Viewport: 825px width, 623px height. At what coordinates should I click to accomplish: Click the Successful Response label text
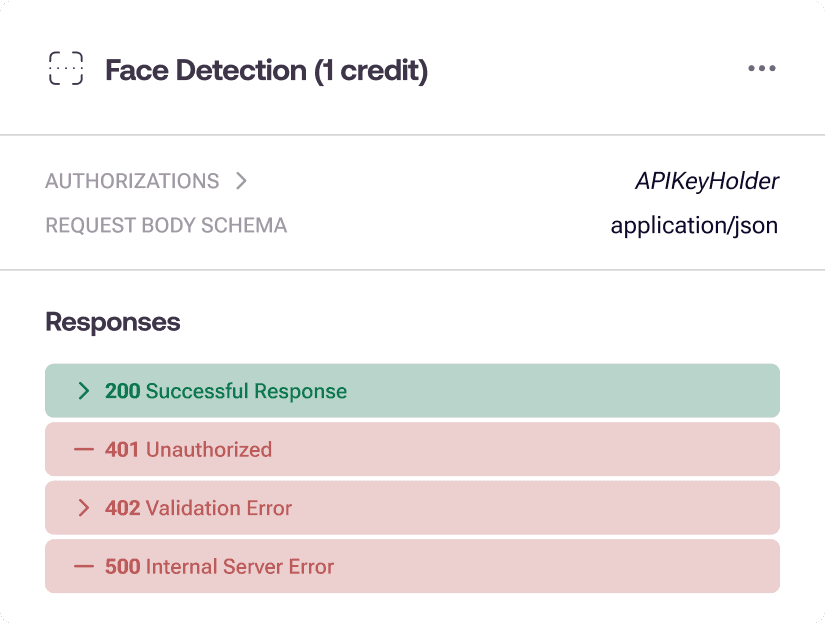[x=246, y=391]
